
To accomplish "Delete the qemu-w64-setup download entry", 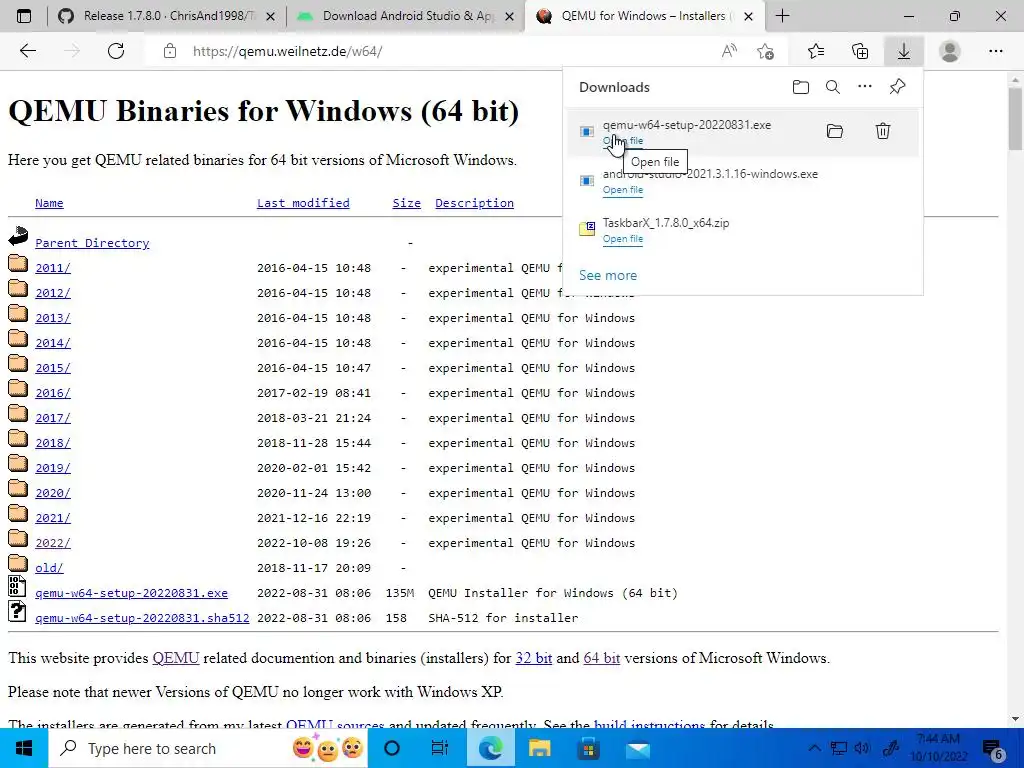I will (882, 131).
